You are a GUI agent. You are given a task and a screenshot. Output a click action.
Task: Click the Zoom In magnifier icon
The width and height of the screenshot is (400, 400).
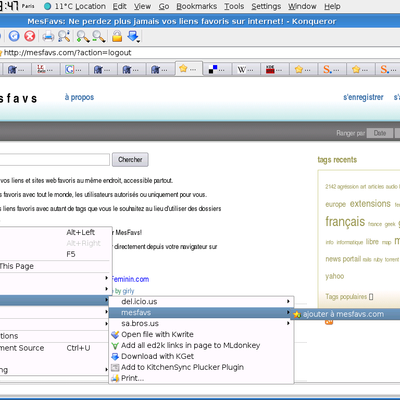click(x=83, y=36)
